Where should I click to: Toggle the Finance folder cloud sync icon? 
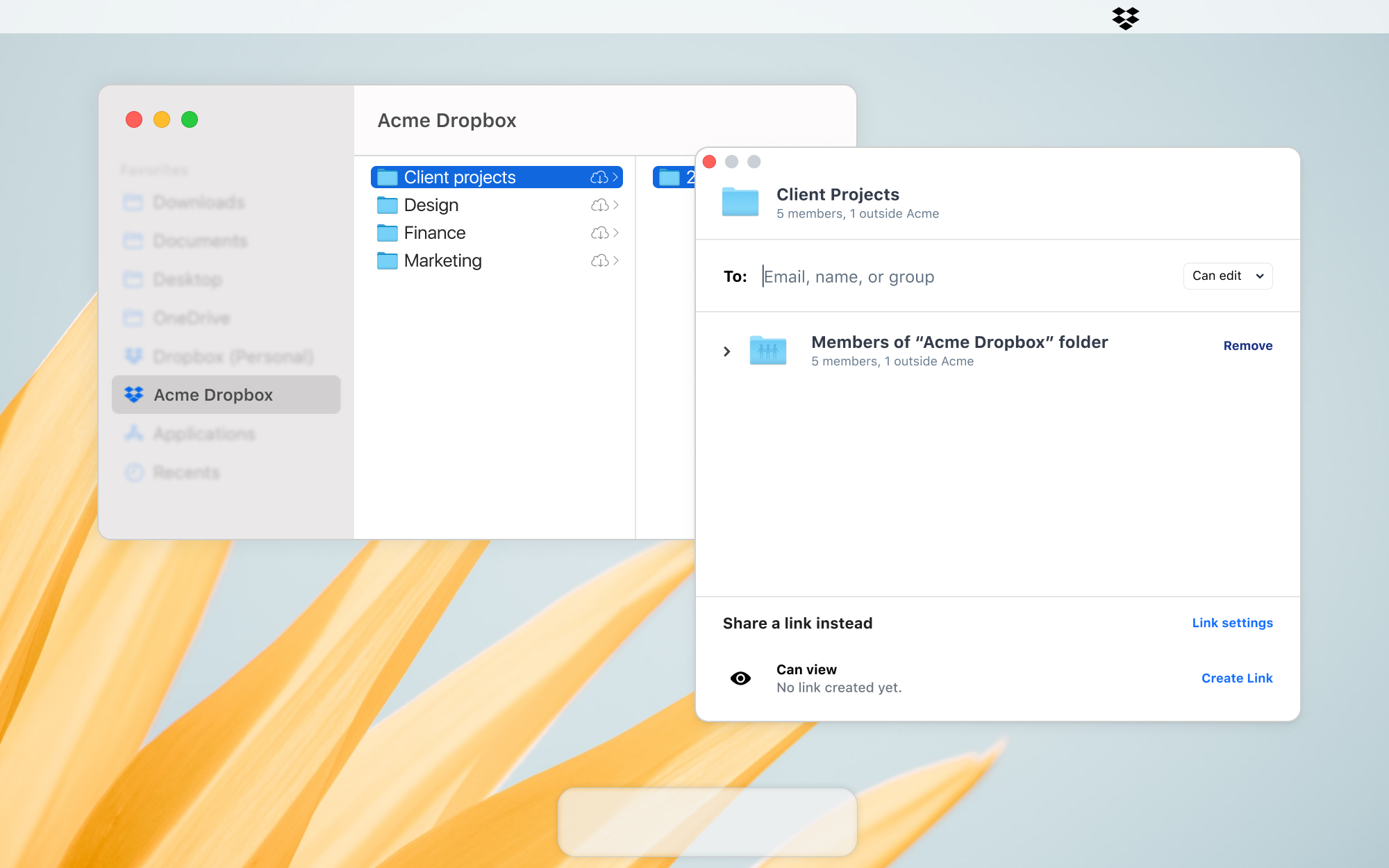coord(599,232)
